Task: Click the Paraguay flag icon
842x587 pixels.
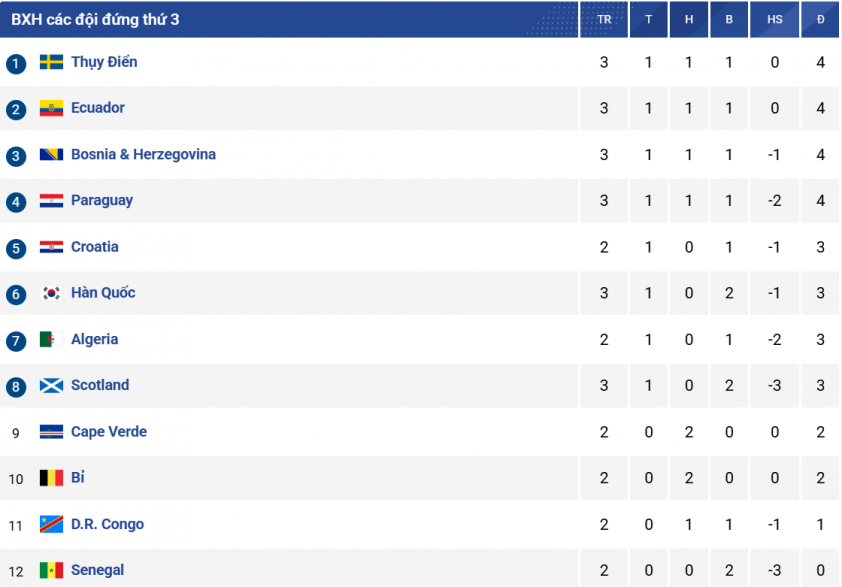Action: 51,201
